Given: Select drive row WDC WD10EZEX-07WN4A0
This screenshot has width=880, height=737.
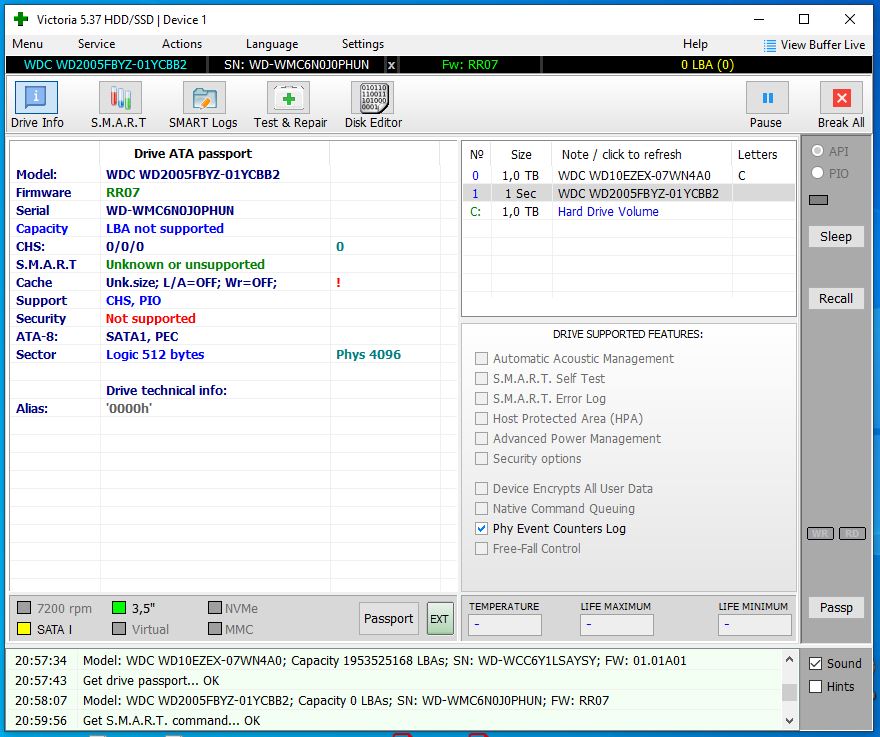Looking at the screenshot, I should 629,176.
